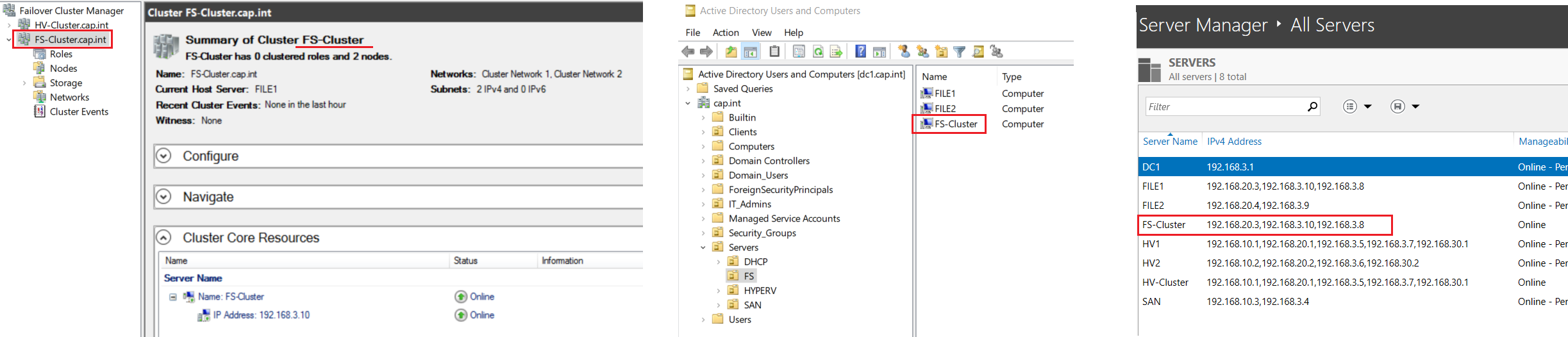1568x337 pixels.
Task: Select the FILE1 computer object
Action: click(x=945, y=94)
